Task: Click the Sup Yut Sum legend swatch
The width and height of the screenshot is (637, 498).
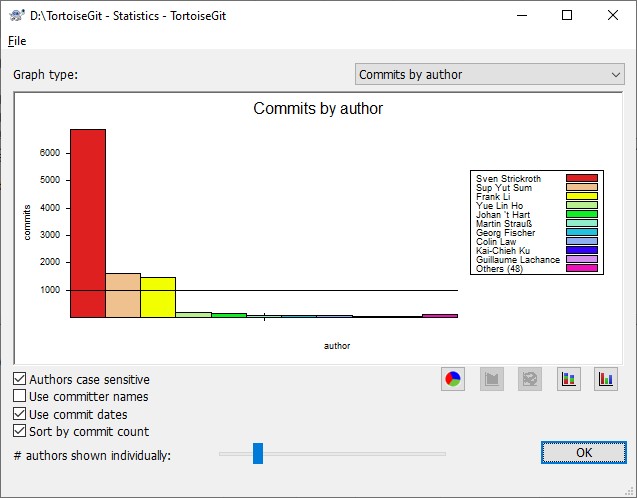Action: (582, 187)
